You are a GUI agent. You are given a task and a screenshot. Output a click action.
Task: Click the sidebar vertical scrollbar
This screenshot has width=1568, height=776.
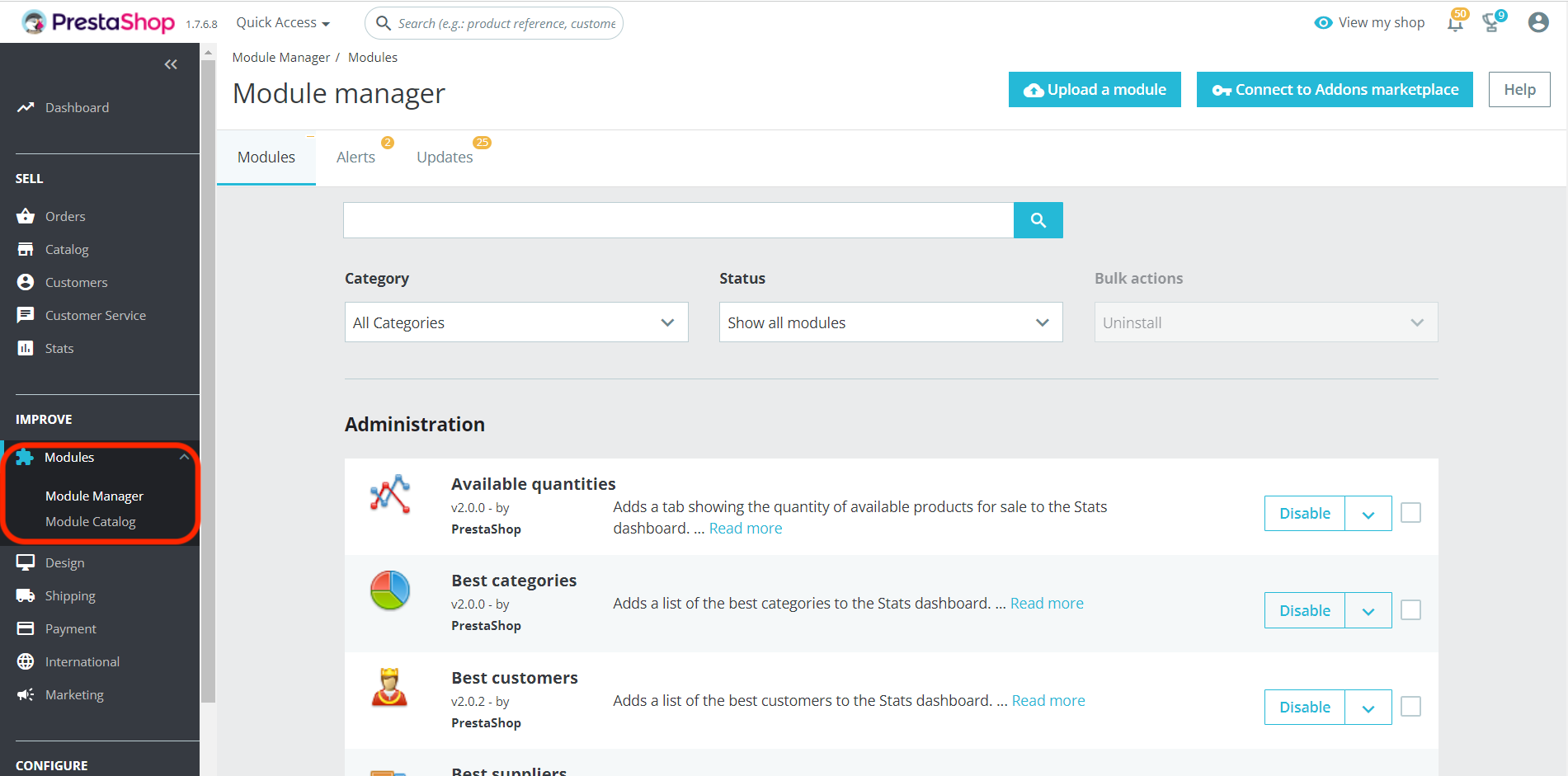pyautogui.click(x=209, y=379)
